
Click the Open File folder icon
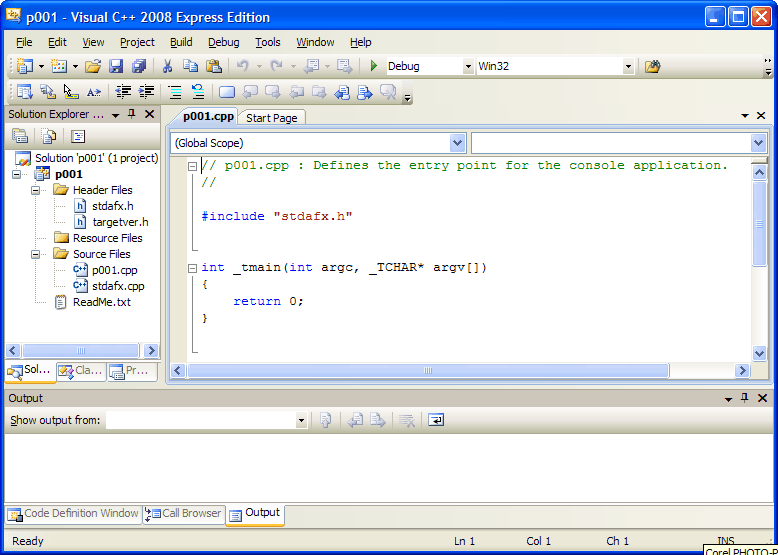click(x=92, y=66)
